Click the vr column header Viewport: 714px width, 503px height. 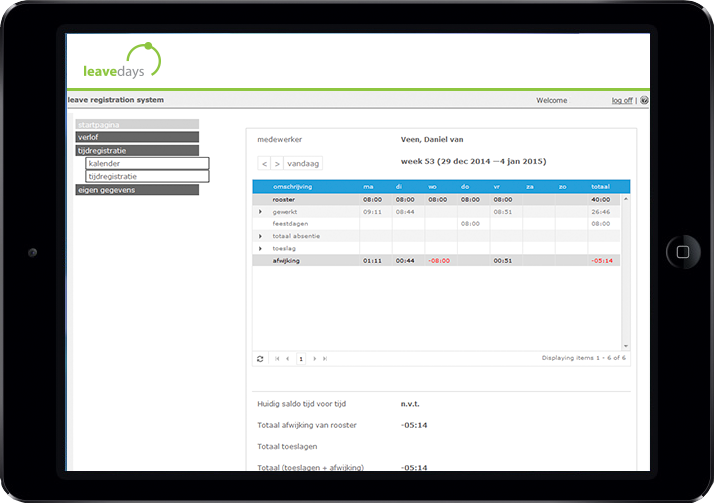point(496,187)
